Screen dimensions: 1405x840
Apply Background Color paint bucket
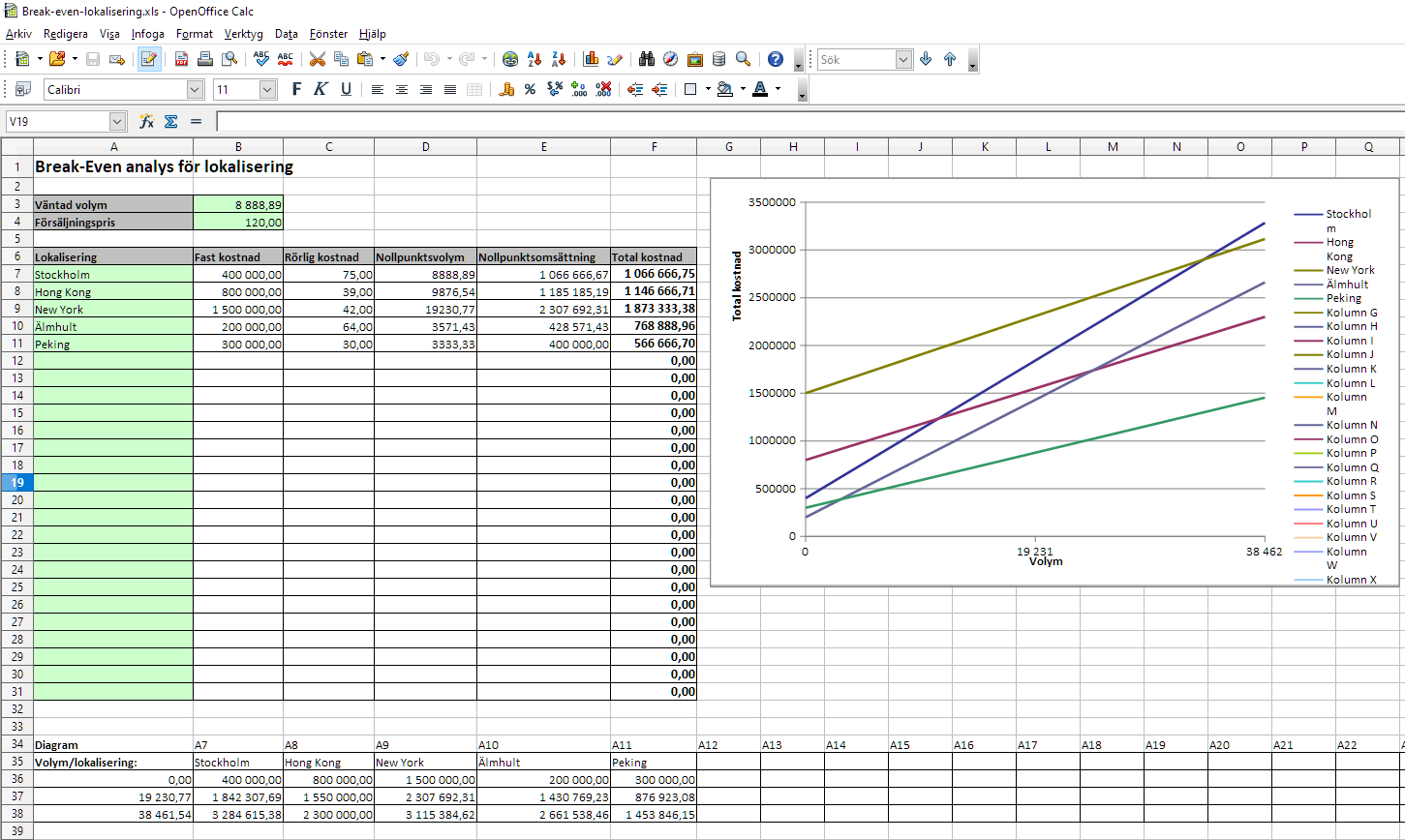click(x=725, y=89)
